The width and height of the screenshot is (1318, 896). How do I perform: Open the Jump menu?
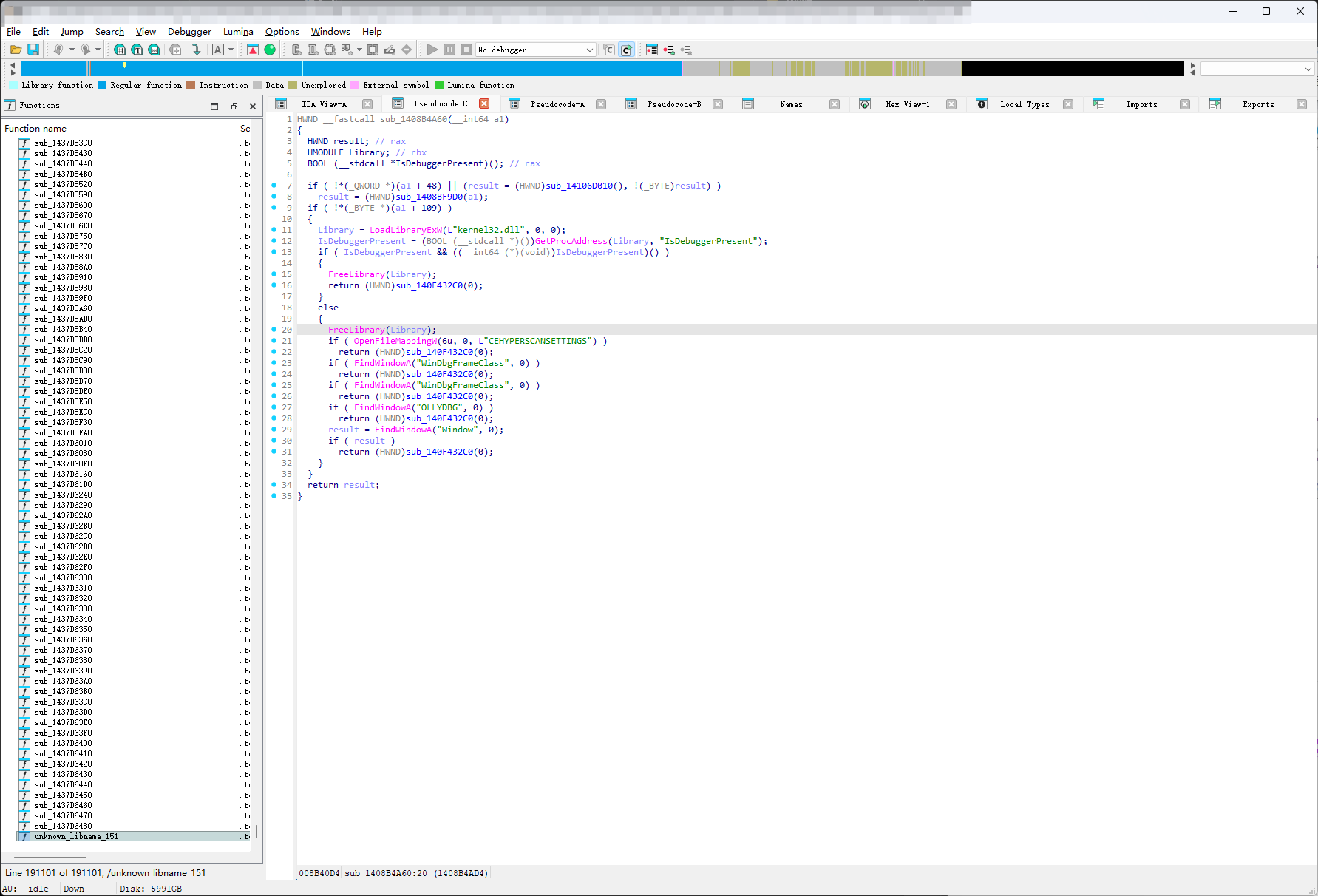pos(72,31)
